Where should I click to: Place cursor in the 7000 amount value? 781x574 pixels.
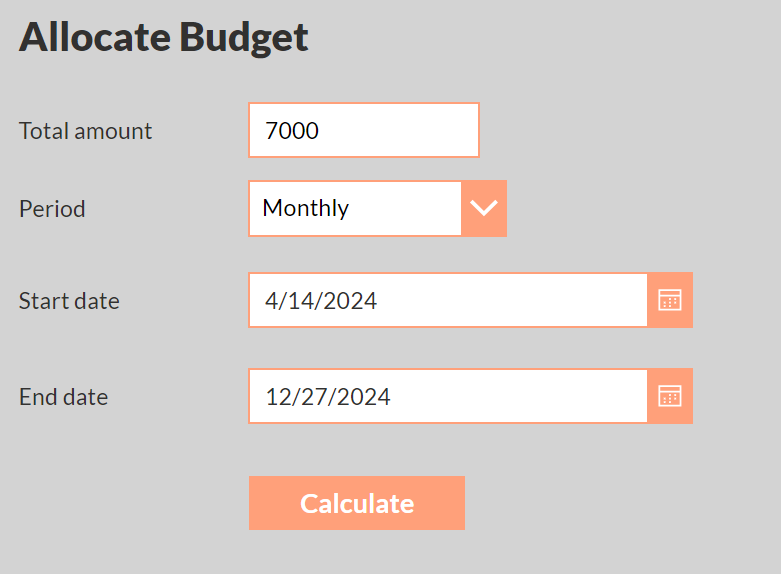click(x=292, y=131)
